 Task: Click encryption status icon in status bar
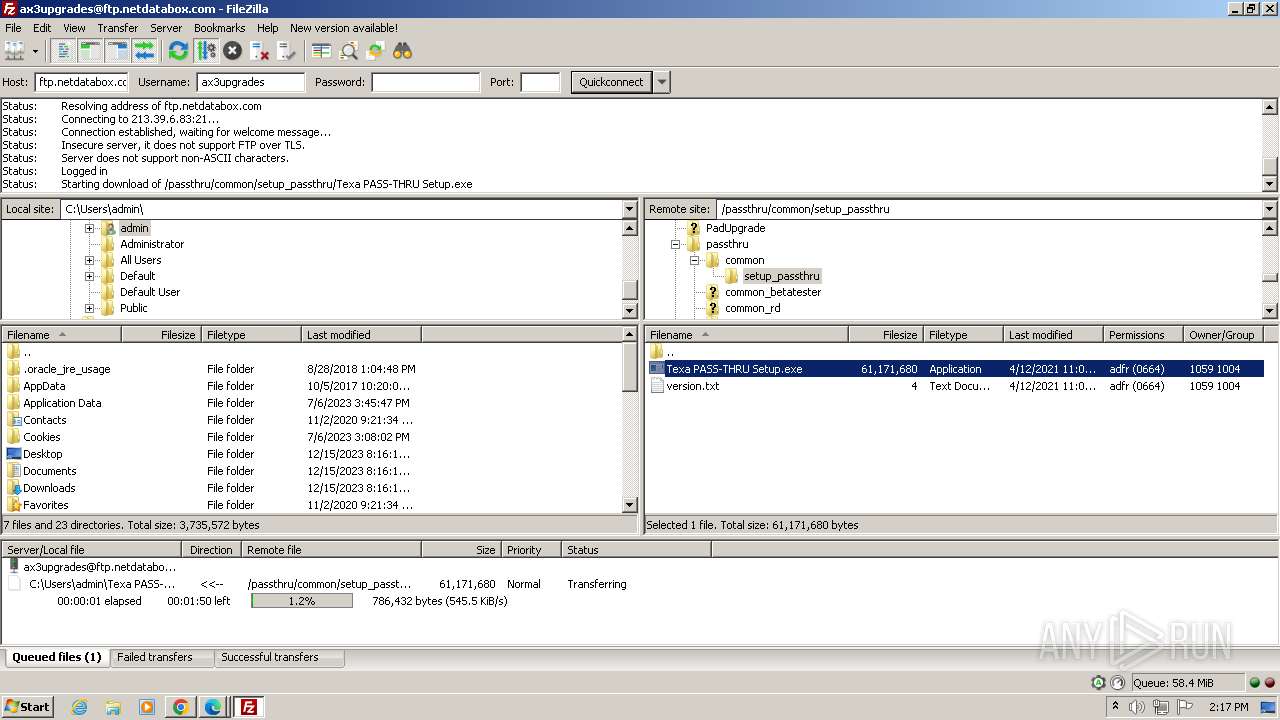[1099, 683]
